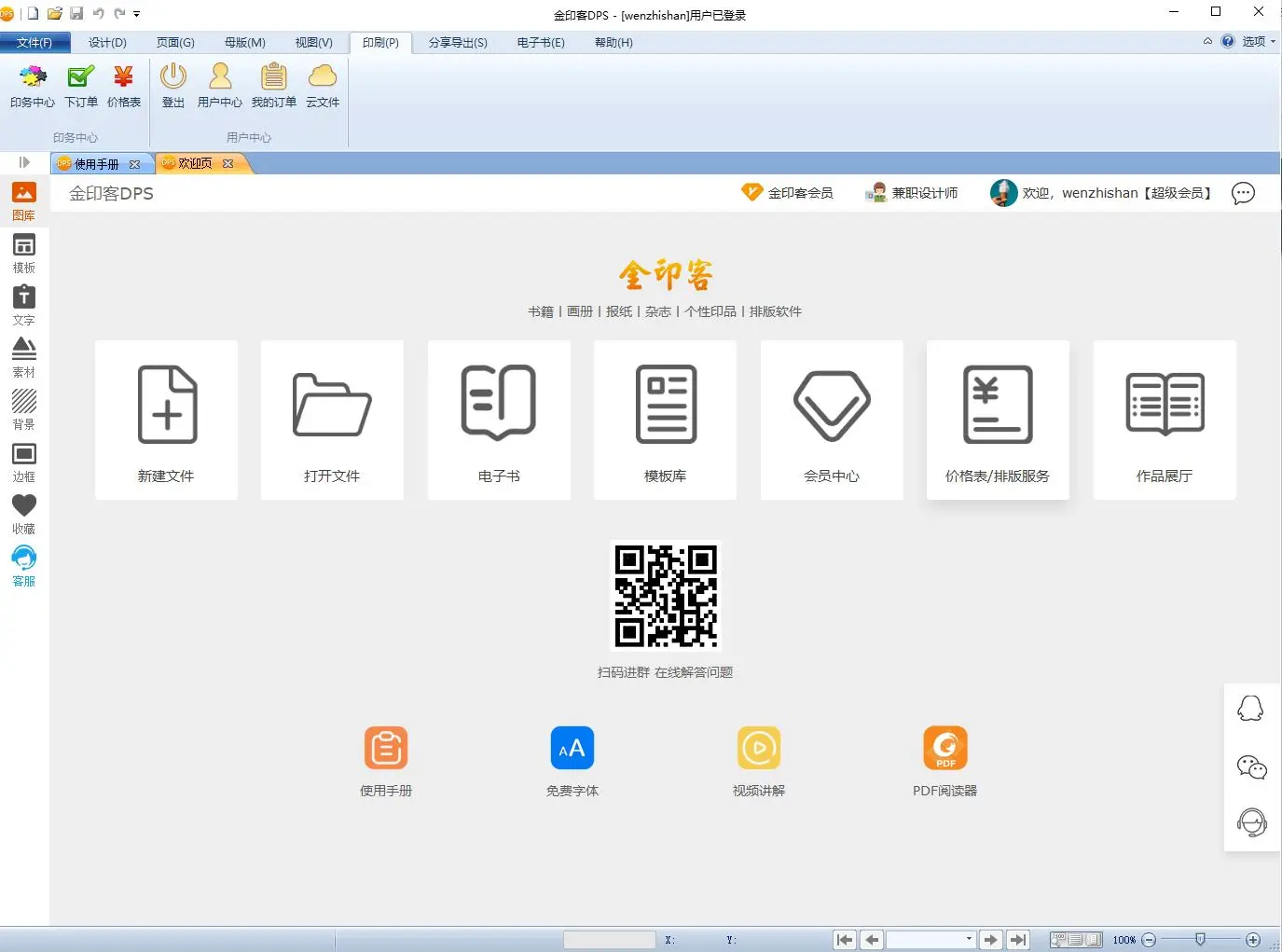Launch the PDF阅读器 reader icon
This screenshot has height=952, width=1282.
coord(944,761)
